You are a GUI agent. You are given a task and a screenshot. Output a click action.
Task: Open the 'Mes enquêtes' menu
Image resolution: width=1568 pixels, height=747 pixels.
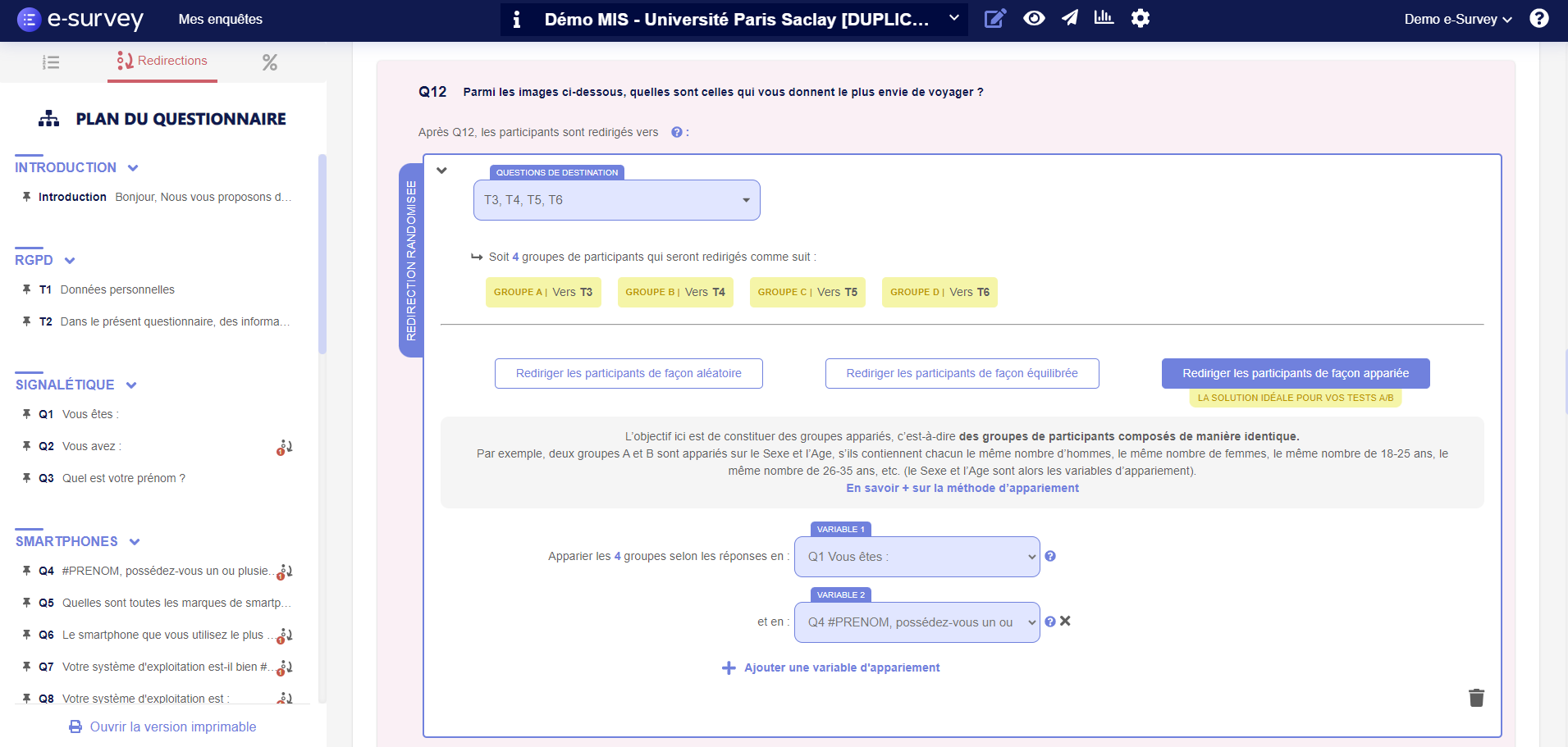[x=220, y=19]
